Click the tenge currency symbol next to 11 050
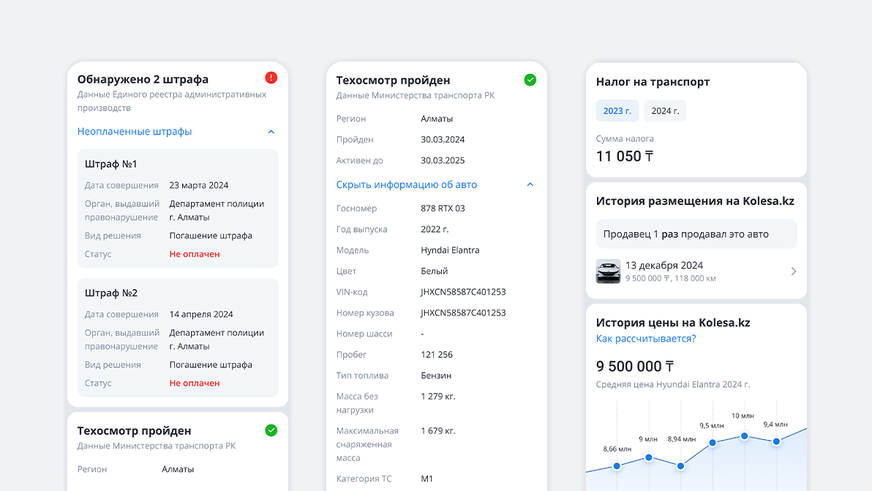The height and width of the screenshot is (491, 872). [648, 156]
